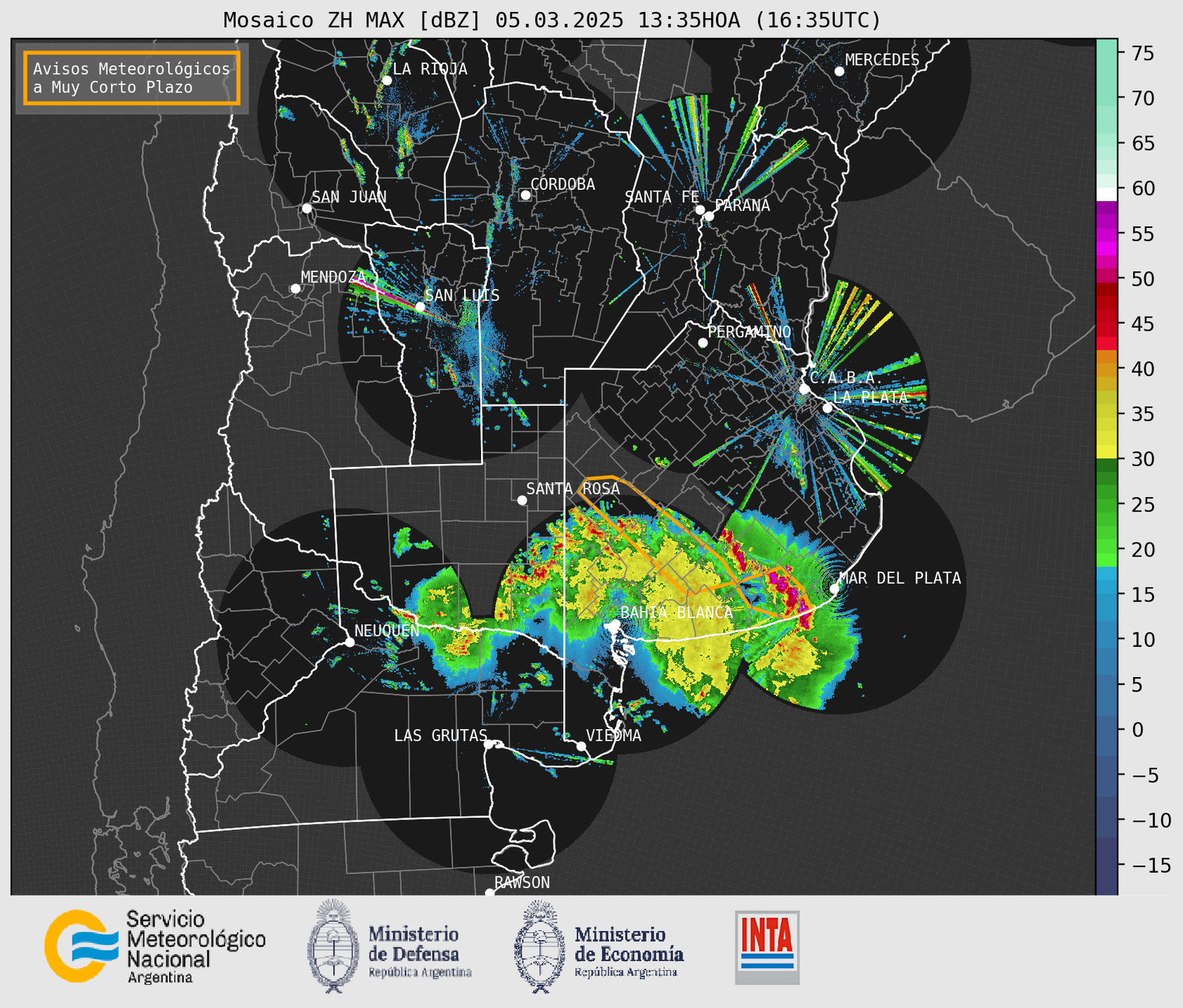Click the Ministerio de Economía emblem
Viewport: 1183px width, 1008px height.
point(540,946)
